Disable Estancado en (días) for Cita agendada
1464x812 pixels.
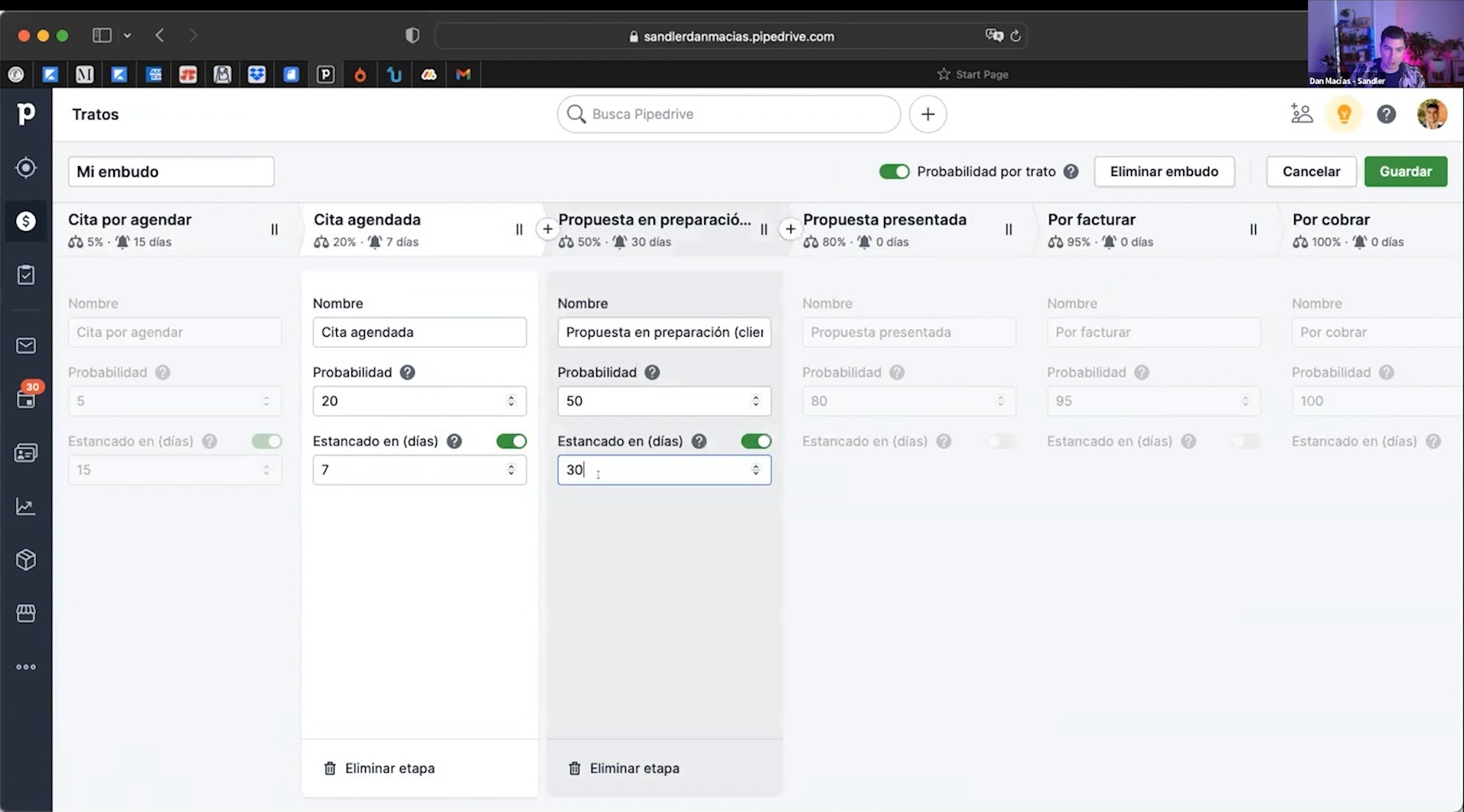click(511, 441)
